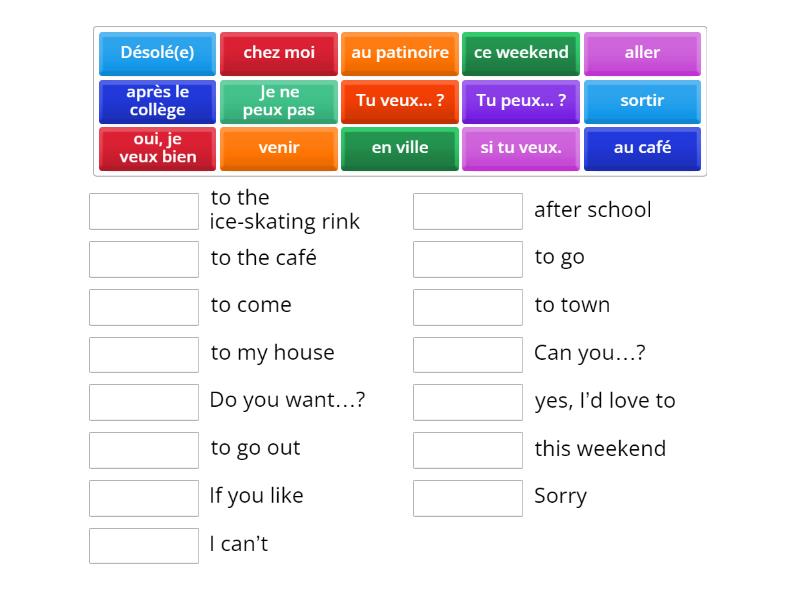Click the "au café" dark blue tile
Viewport: 800px width, 600px height.
tap(643, 148)
